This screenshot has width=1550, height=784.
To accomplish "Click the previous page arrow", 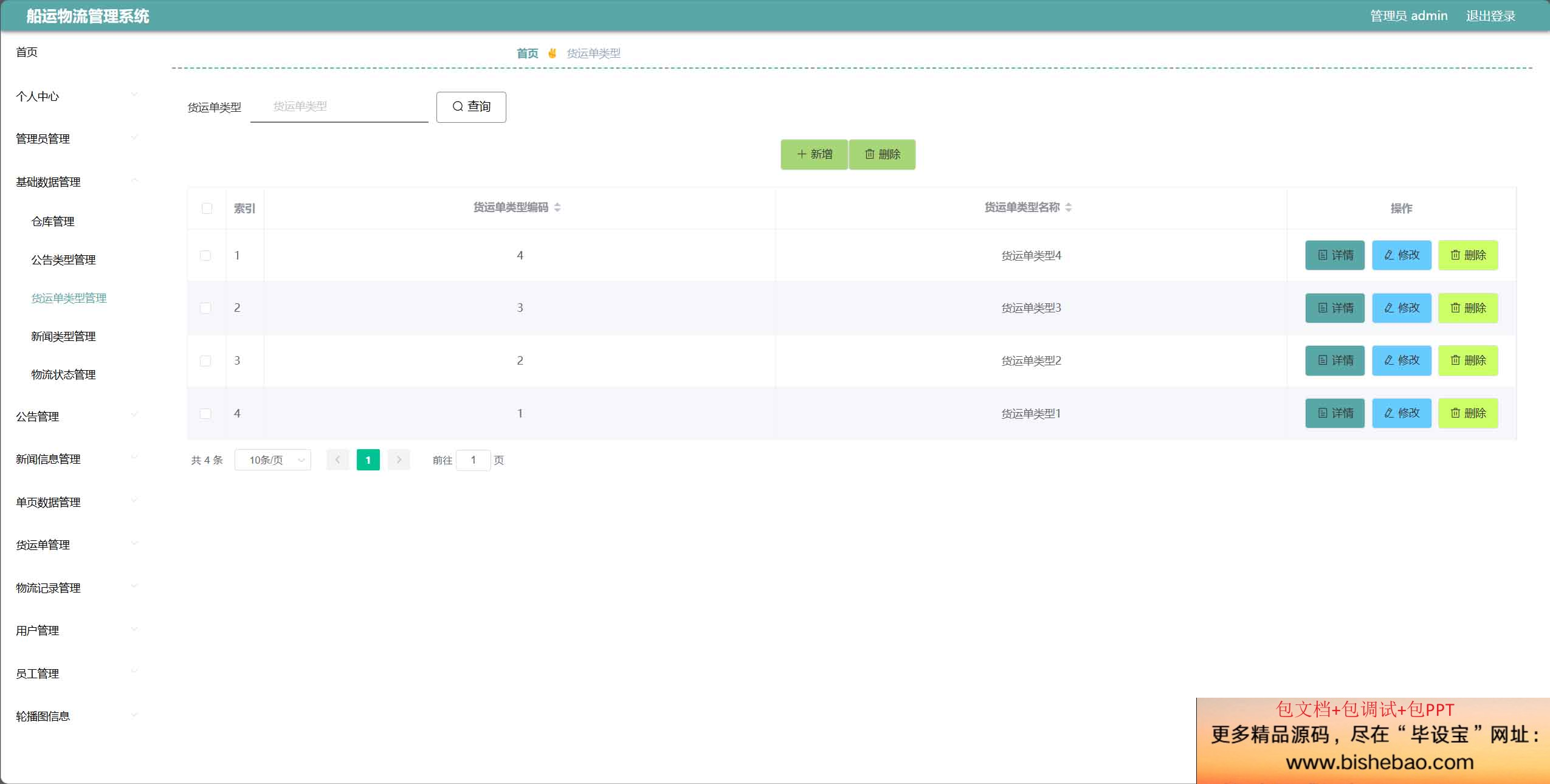I will coord(338,460).
